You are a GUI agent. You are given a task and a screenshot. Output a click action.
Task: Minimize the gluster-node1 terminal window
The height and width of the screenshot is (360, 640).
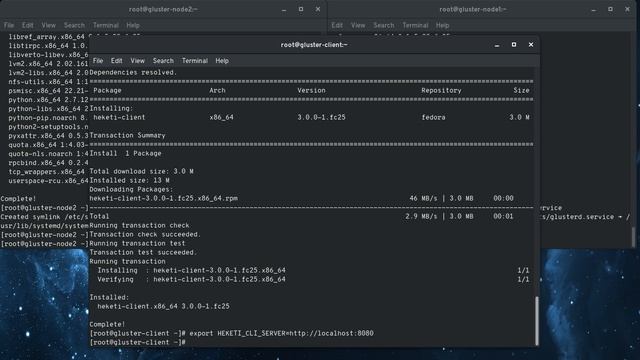(593, 9)
